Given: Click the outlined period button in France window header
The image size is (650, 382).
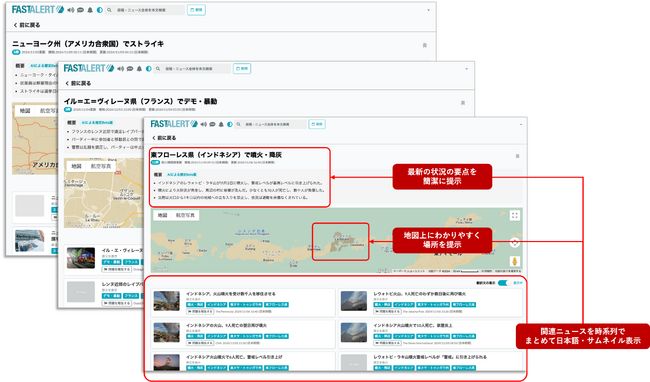Looking at the screenshot, I should 242,69.
